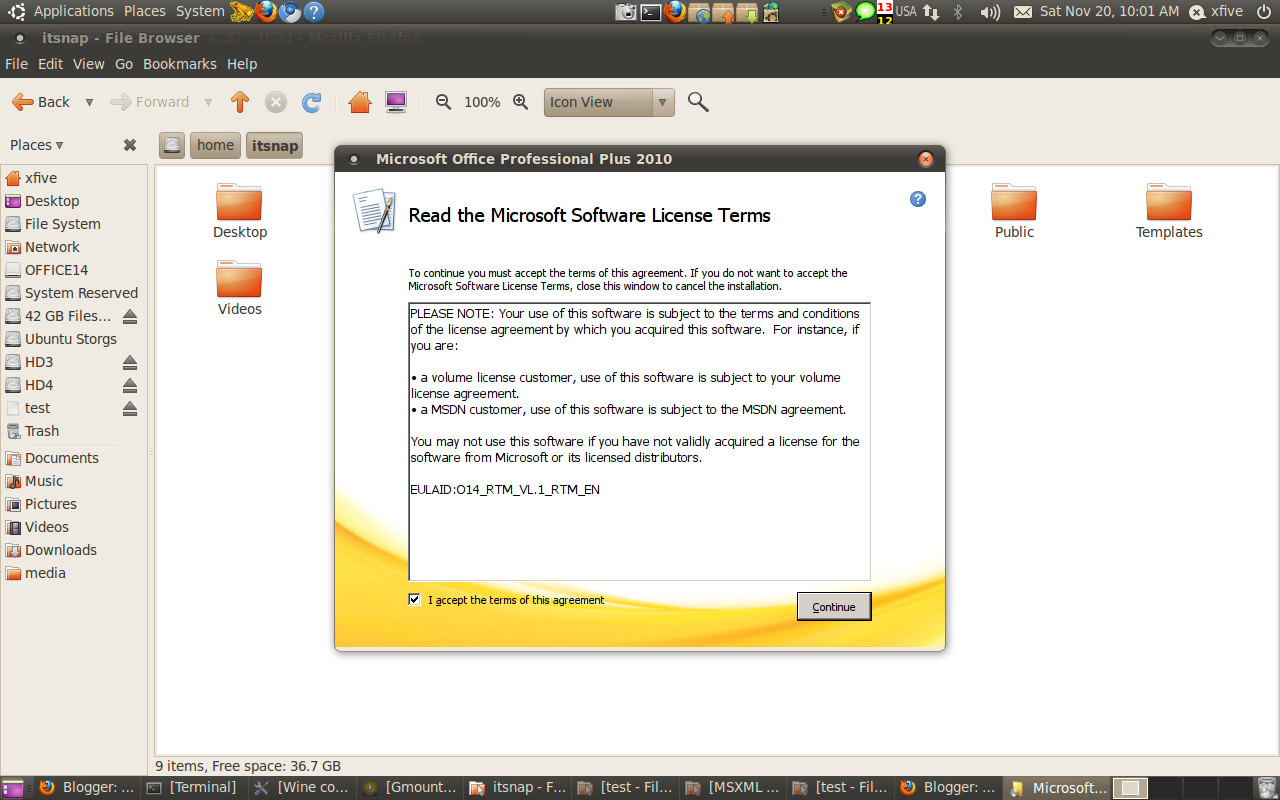The height and width of the screenshot is (800, 1280).
Task: Click the Computer icon in the toolbar
Action: (x=396, y=102)
